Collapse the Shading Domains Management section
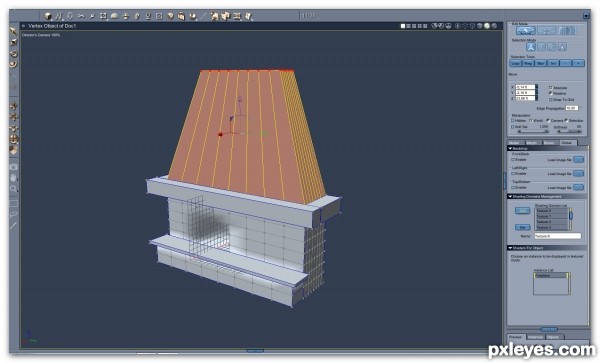 [510, 196]
